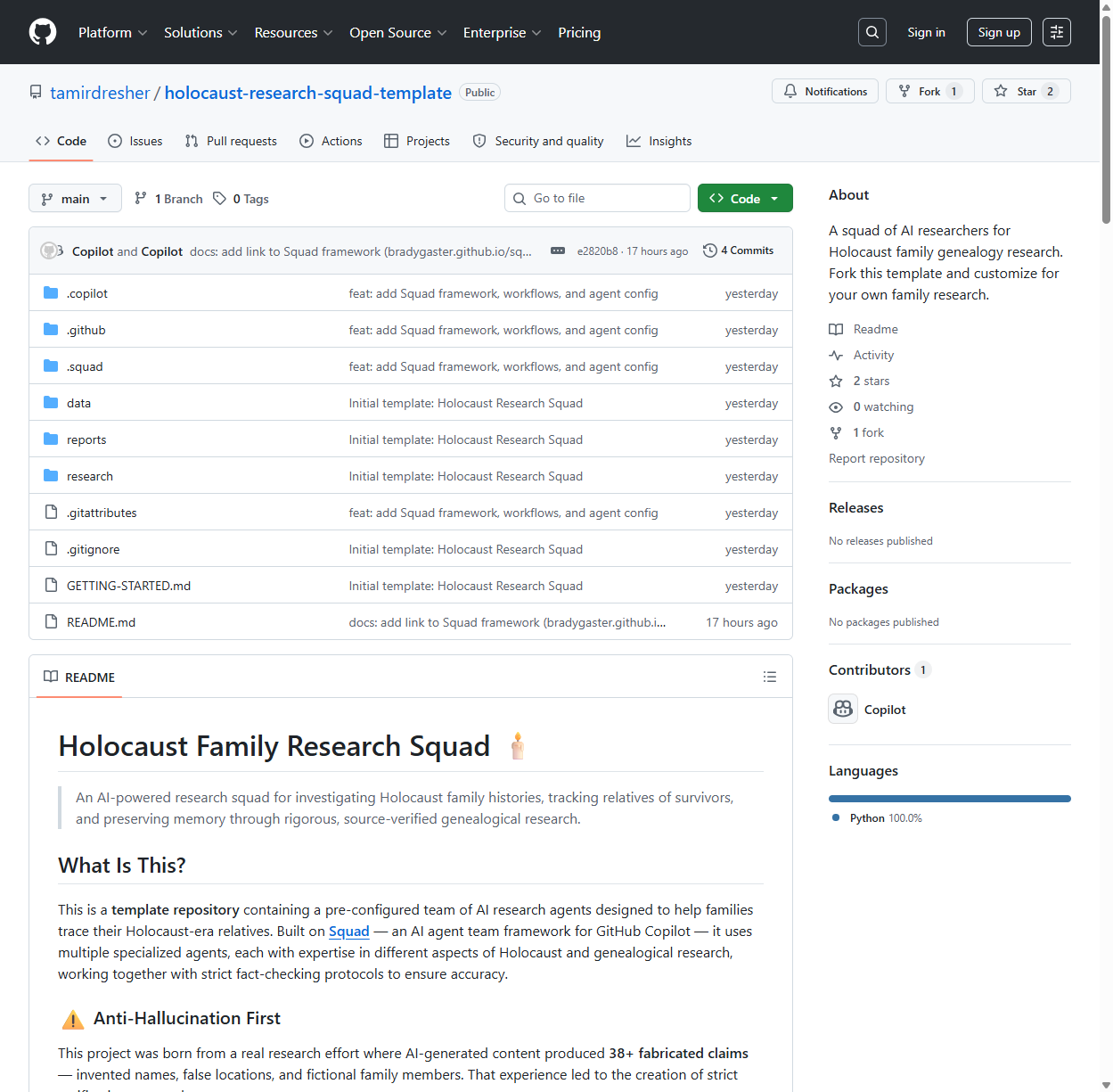This screenshot has width=1113, height=1092.
Task: Fork the repository
Action: [x=929, y=92]
